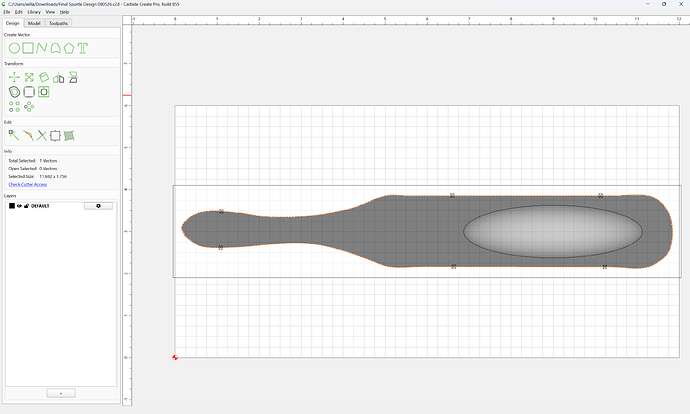Select the Rectangle vector tool
The width and height of the screenshot is (690, 414).
pyautogui.click(x=28, y=48)
